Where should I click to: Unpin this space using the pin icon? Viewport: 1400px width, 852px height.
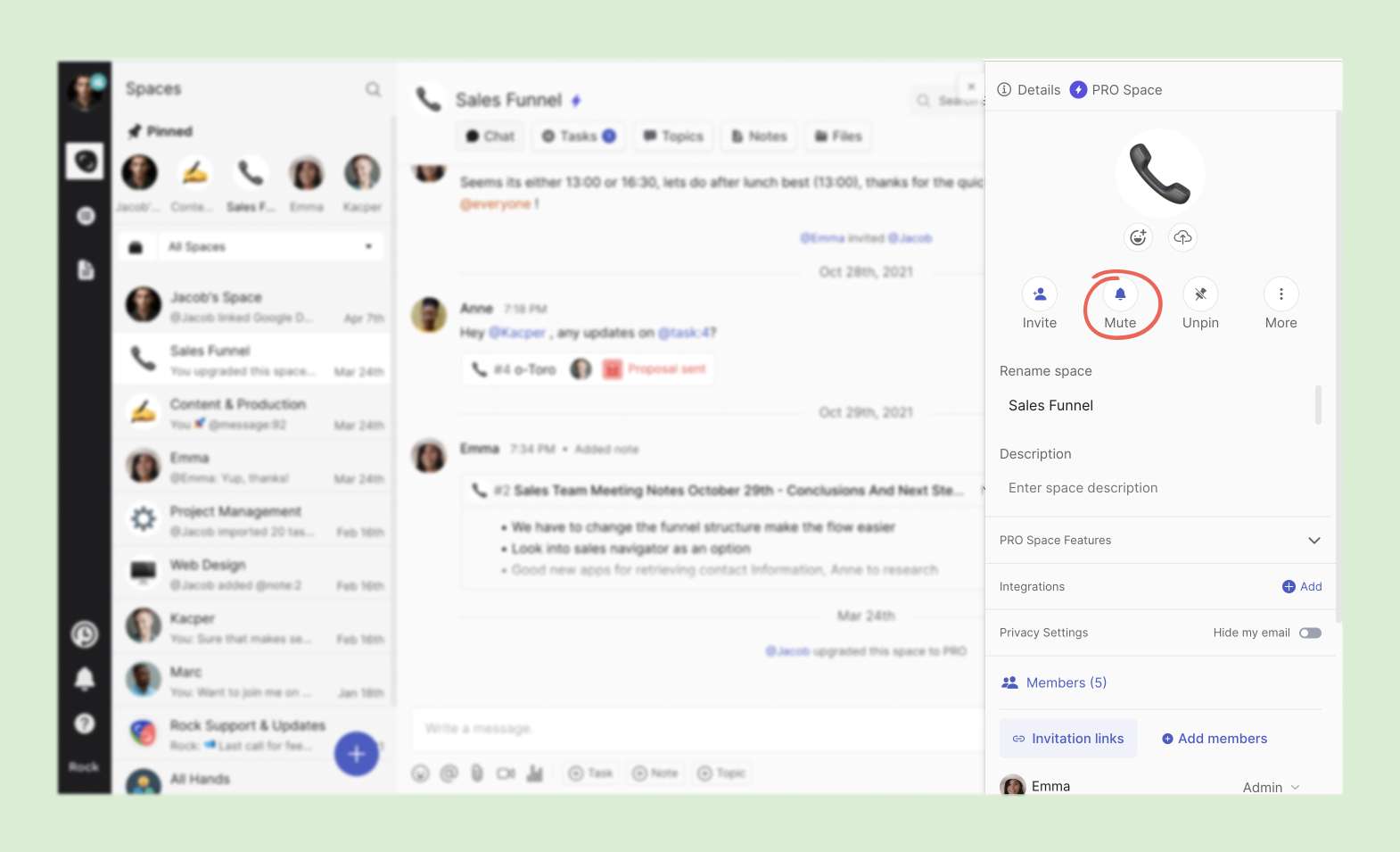1200,294
